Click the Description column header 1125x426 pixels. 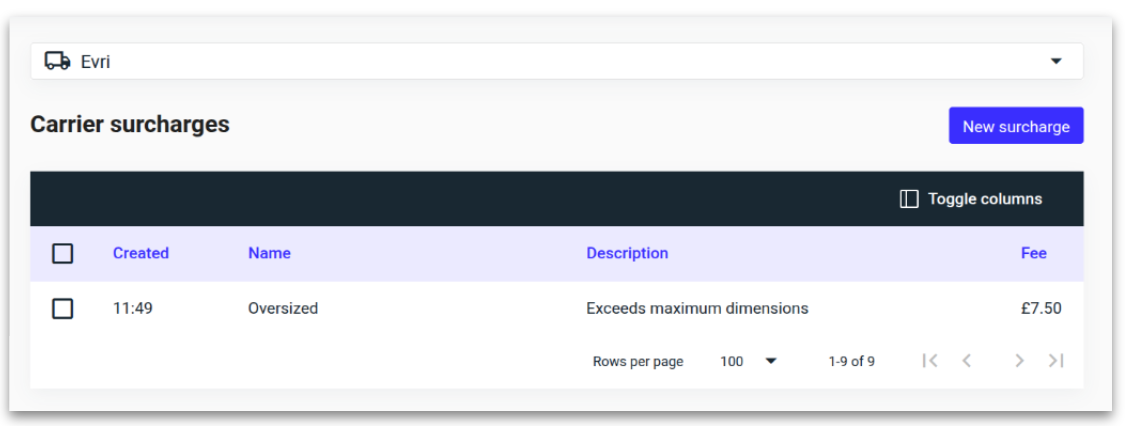pos(627,254)
